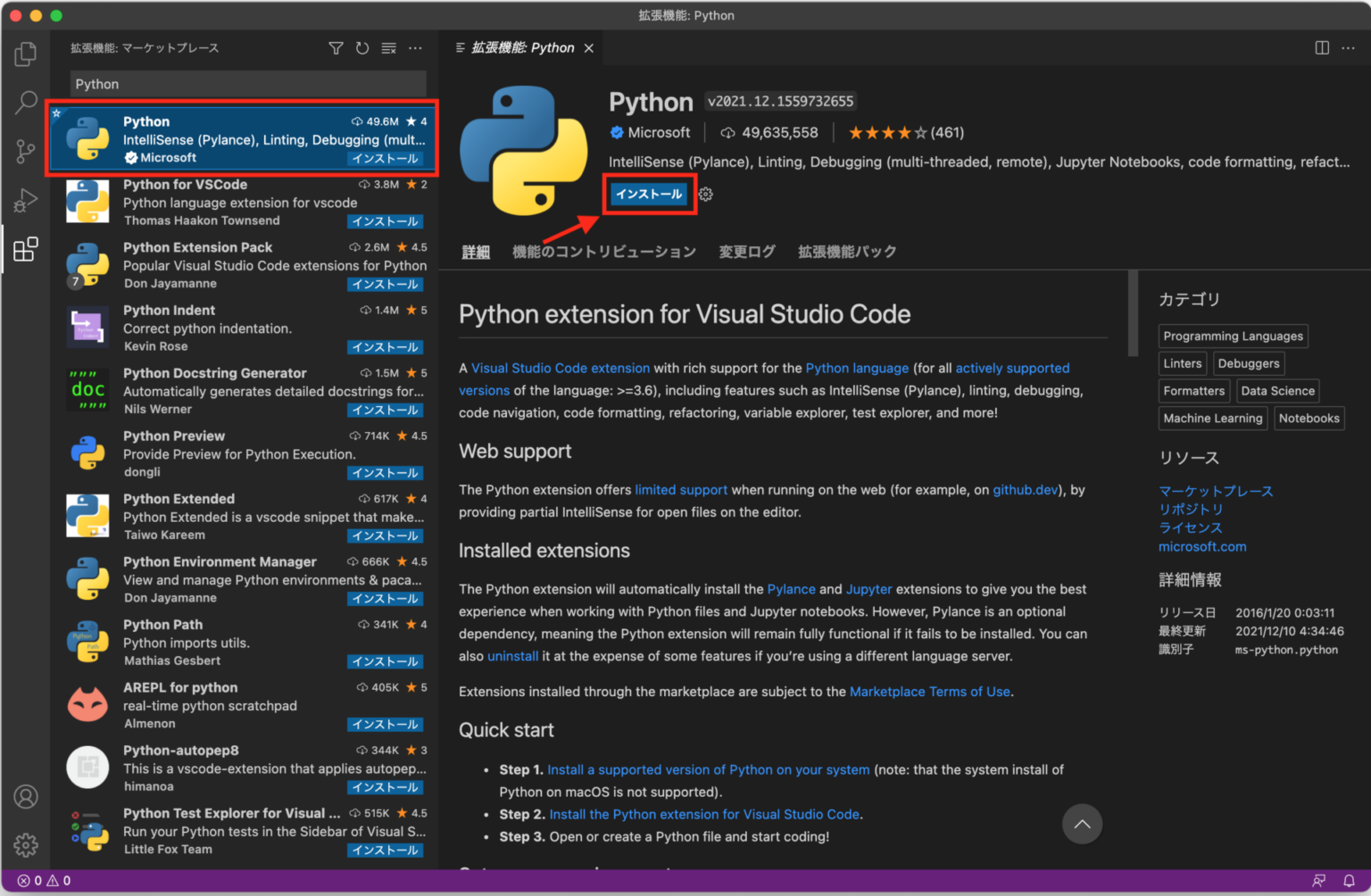Screen dimensions: 1371x896
Task: Open the editor More Actions menu
Action: tap(1349, 48)
